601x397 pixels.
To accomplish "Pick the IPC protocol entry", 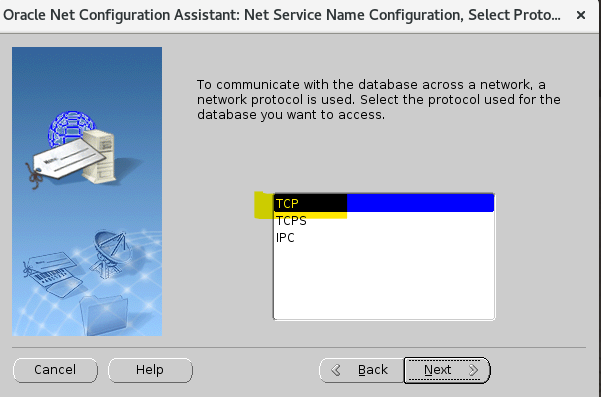I will click(384, 238).
